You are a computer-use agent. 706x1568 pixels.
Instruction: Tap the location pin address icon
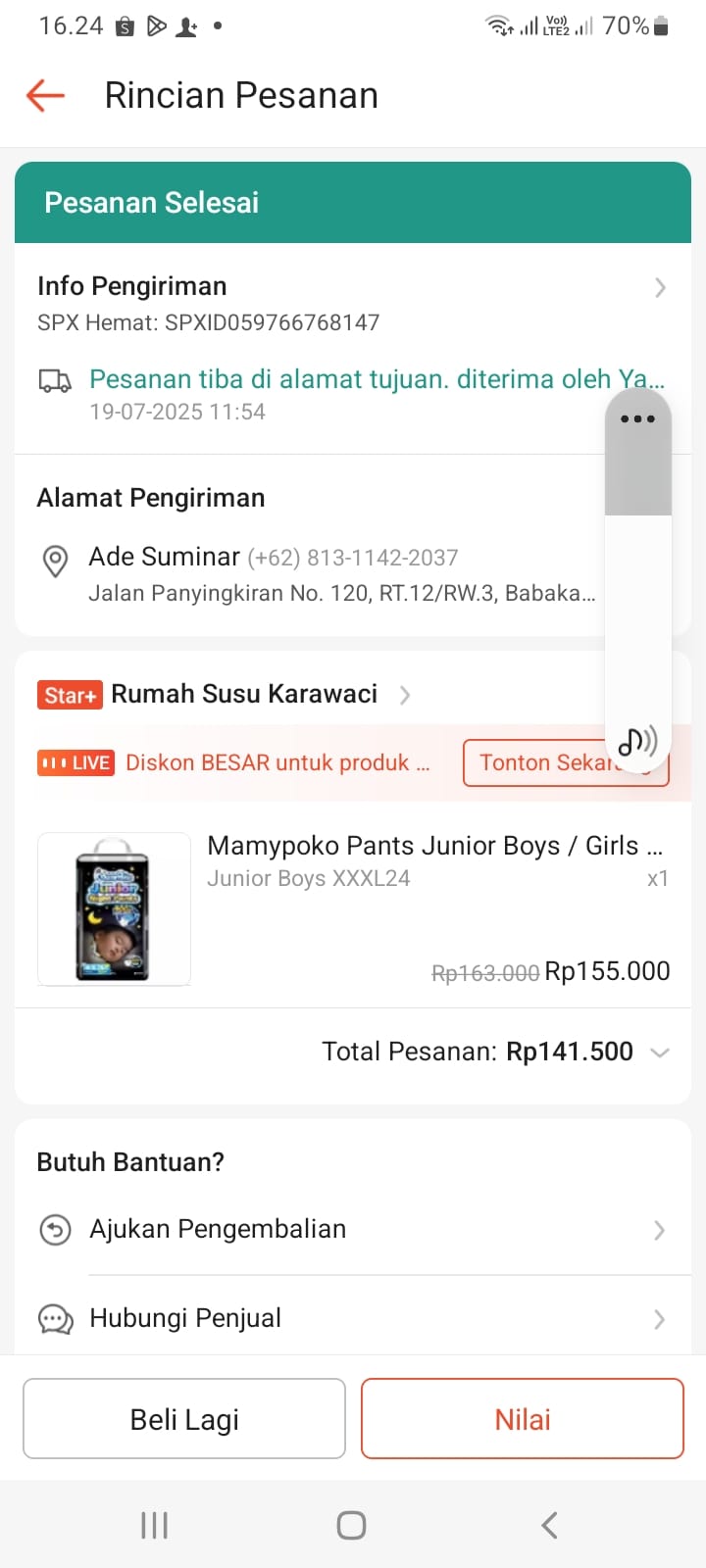(x=55, y=561)
